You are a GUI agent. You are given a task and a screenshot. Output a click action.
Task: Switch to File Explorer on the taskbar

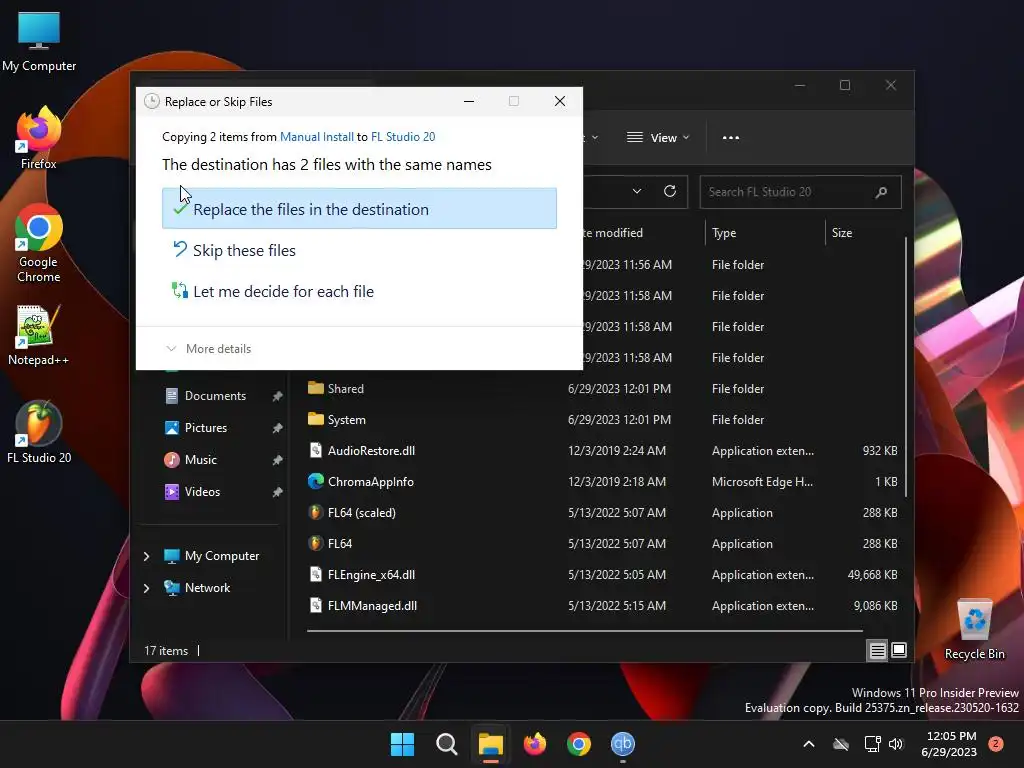[x=490, y=744]
